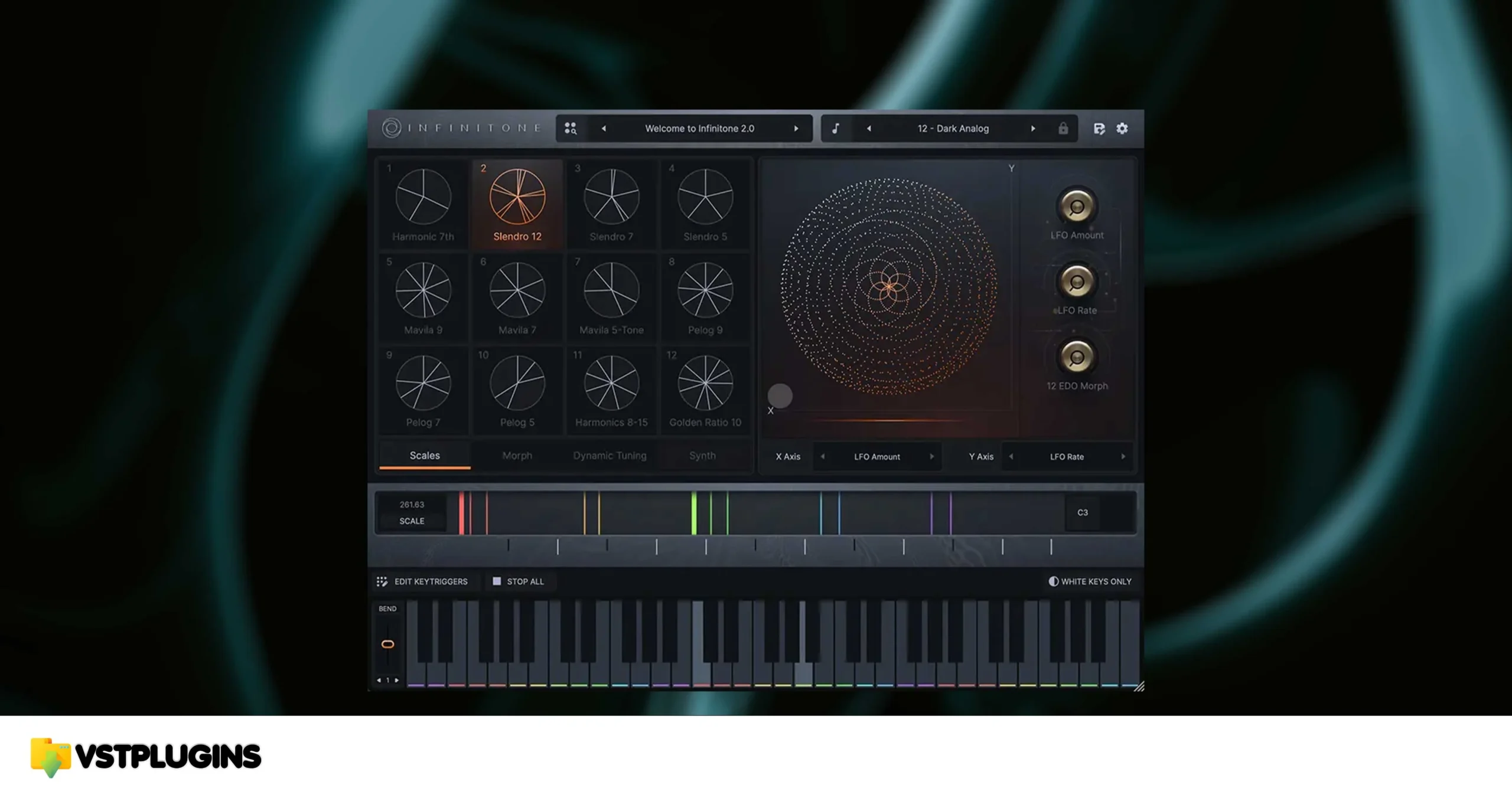Click the C3 root note box
This screenshot has width=1512, height=801.
tap(1083, 512)
